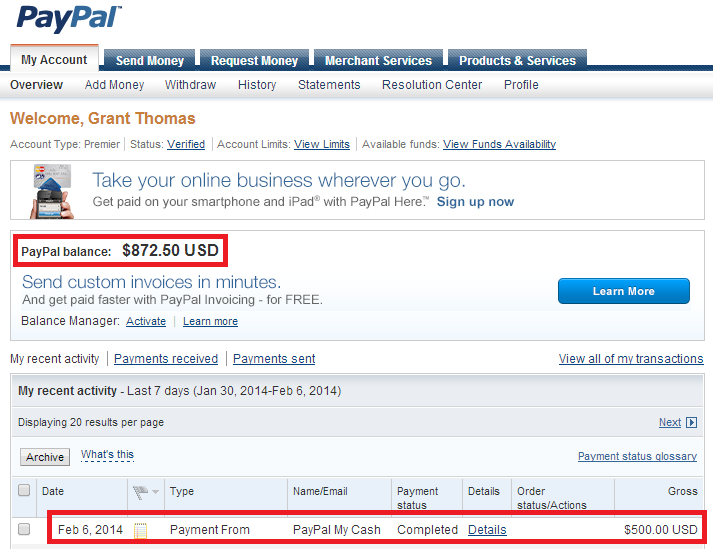This screenshot has width=713, height=549.
Task: Click the What's this help link
Action: [107, 454]
